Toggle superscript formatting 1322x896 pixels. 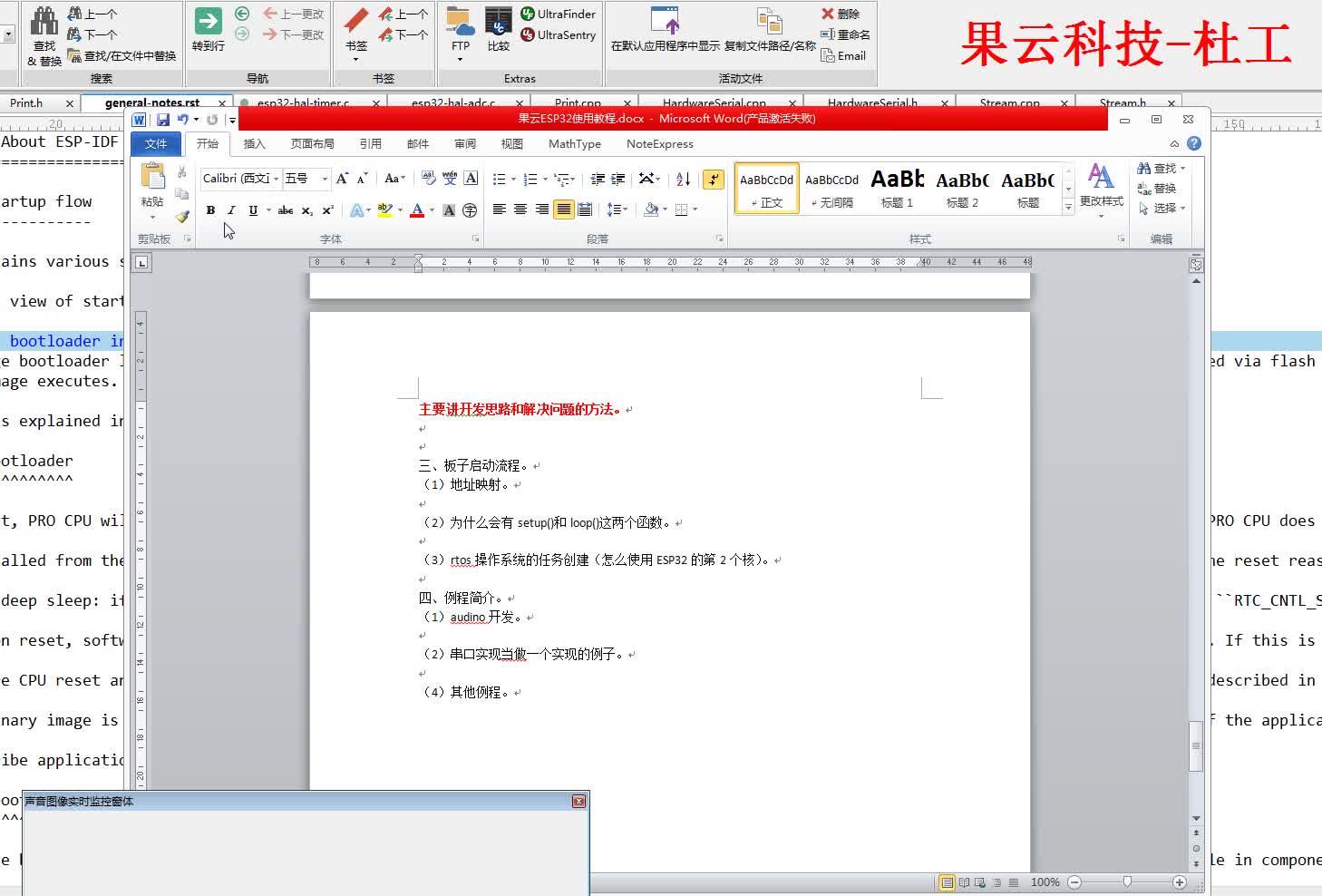click(327, 209)
